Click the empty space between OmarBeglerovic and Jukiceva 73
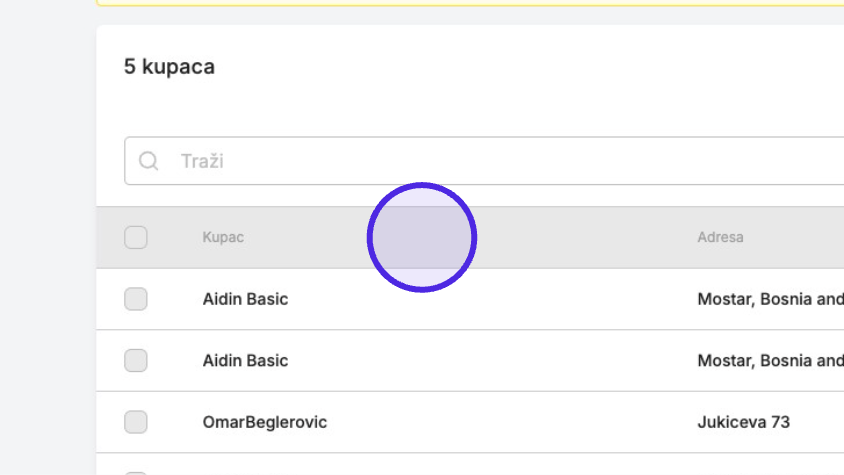This screenshot has width=844, height=475. point(511,422)
